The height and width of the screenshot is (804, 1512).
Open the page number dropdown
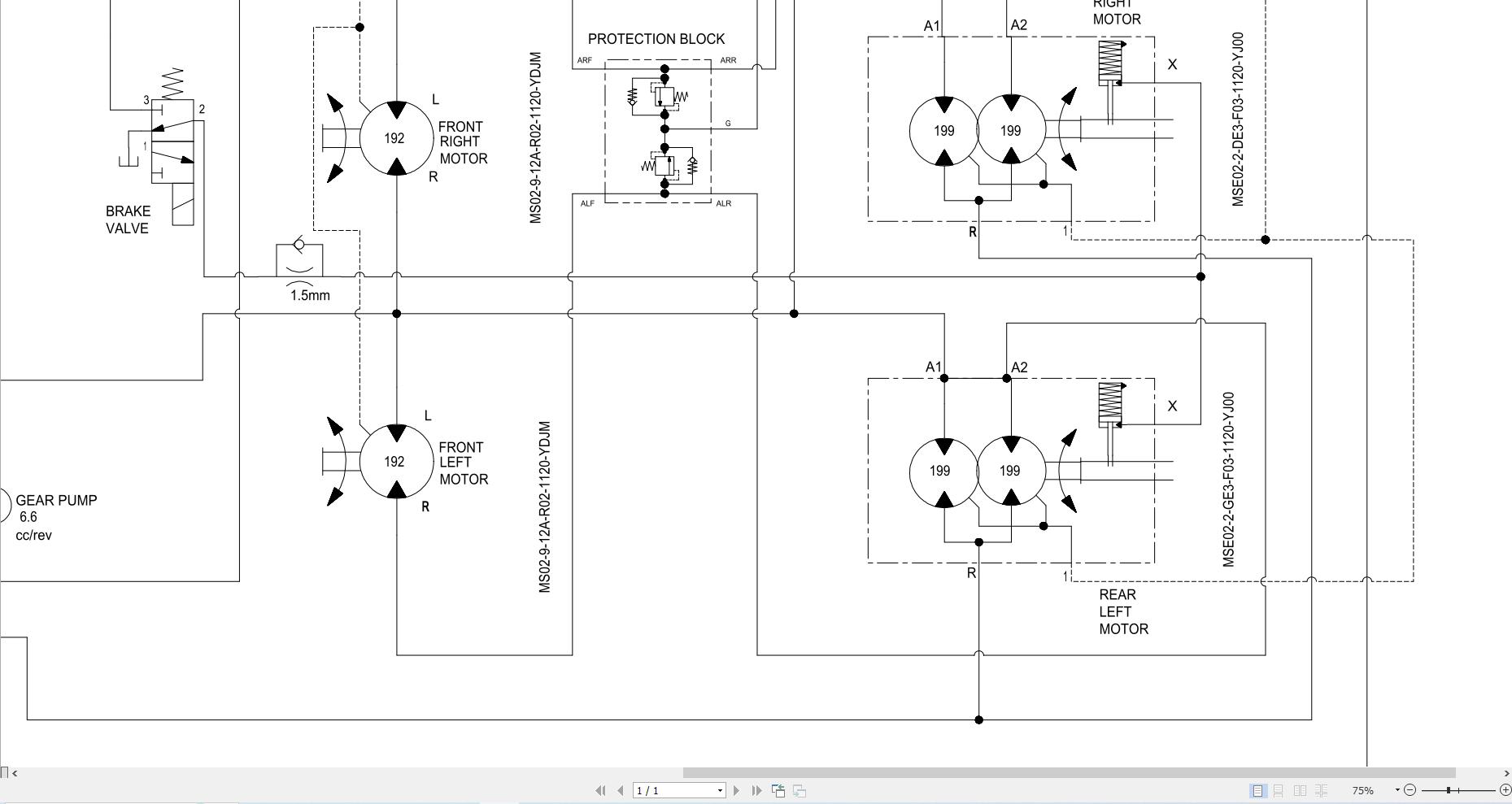tap(720, 790)
